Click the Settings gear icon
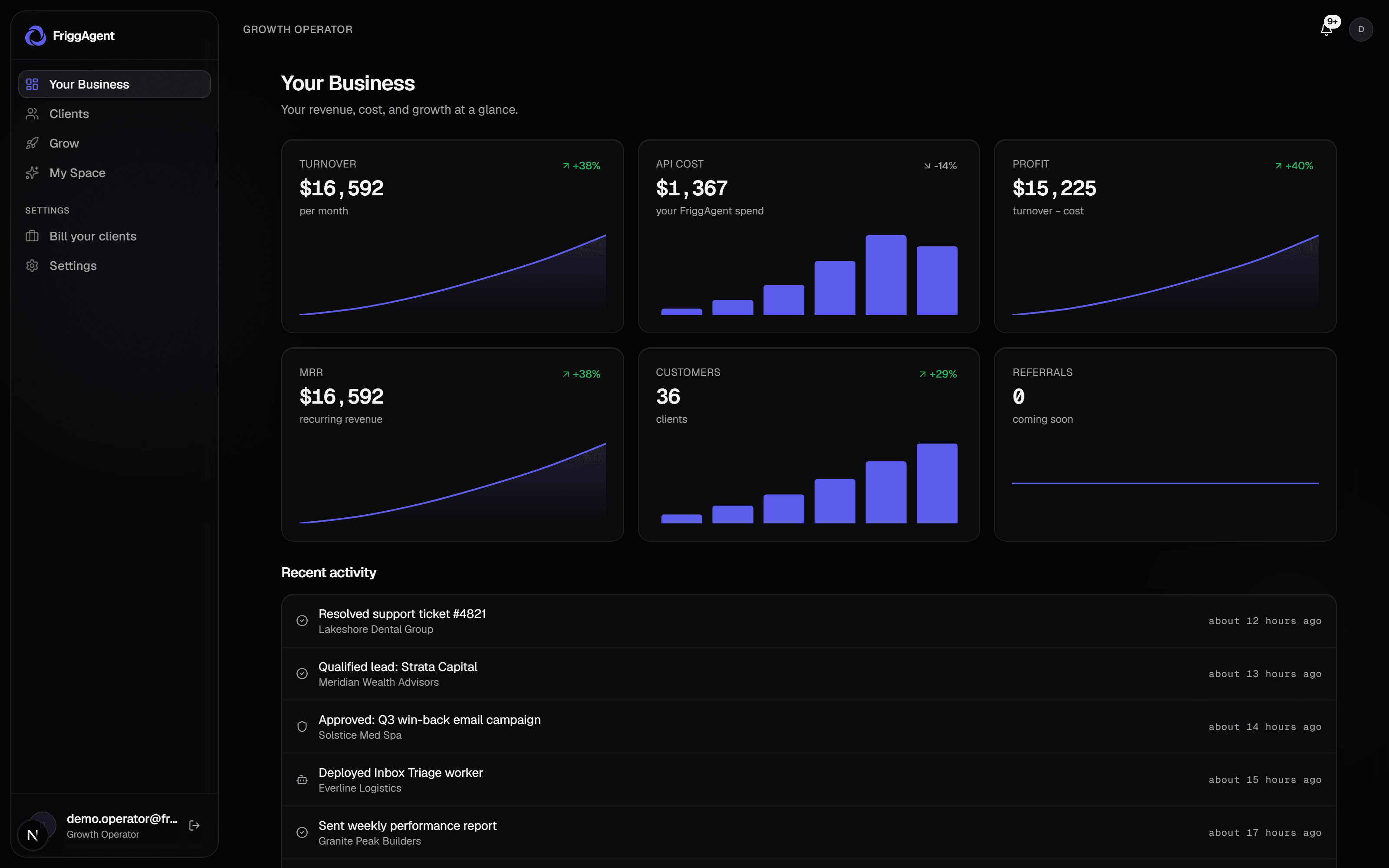1389x868 pixels. point(32,266)
